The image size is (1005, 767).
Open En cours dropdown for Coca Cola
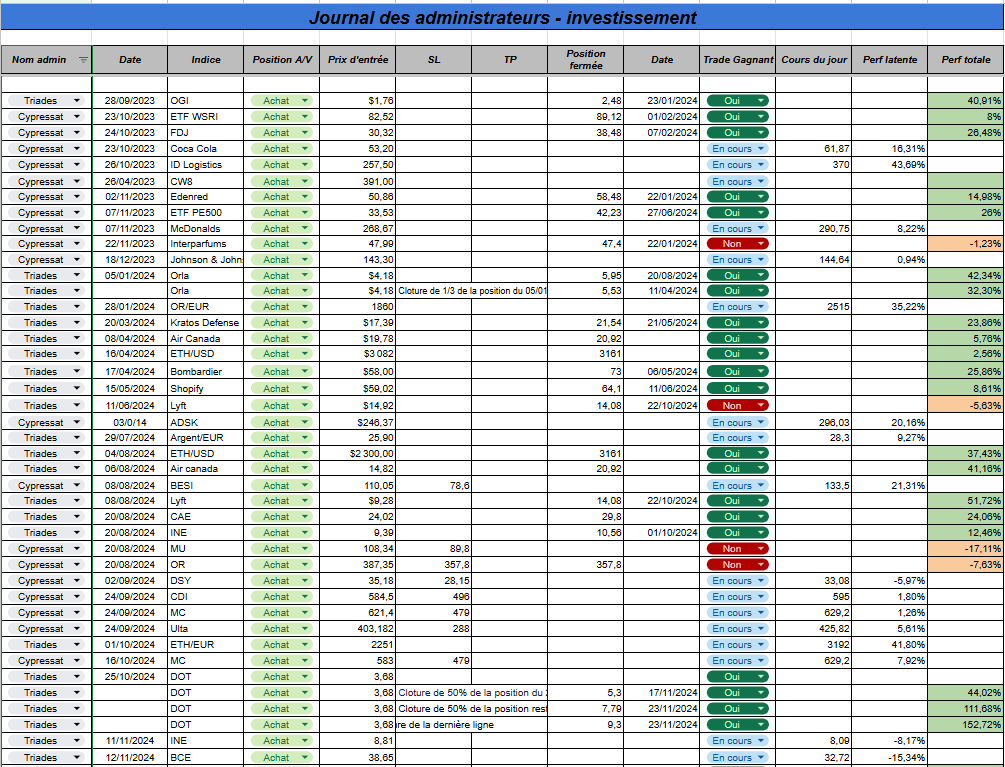pos(761,149)
